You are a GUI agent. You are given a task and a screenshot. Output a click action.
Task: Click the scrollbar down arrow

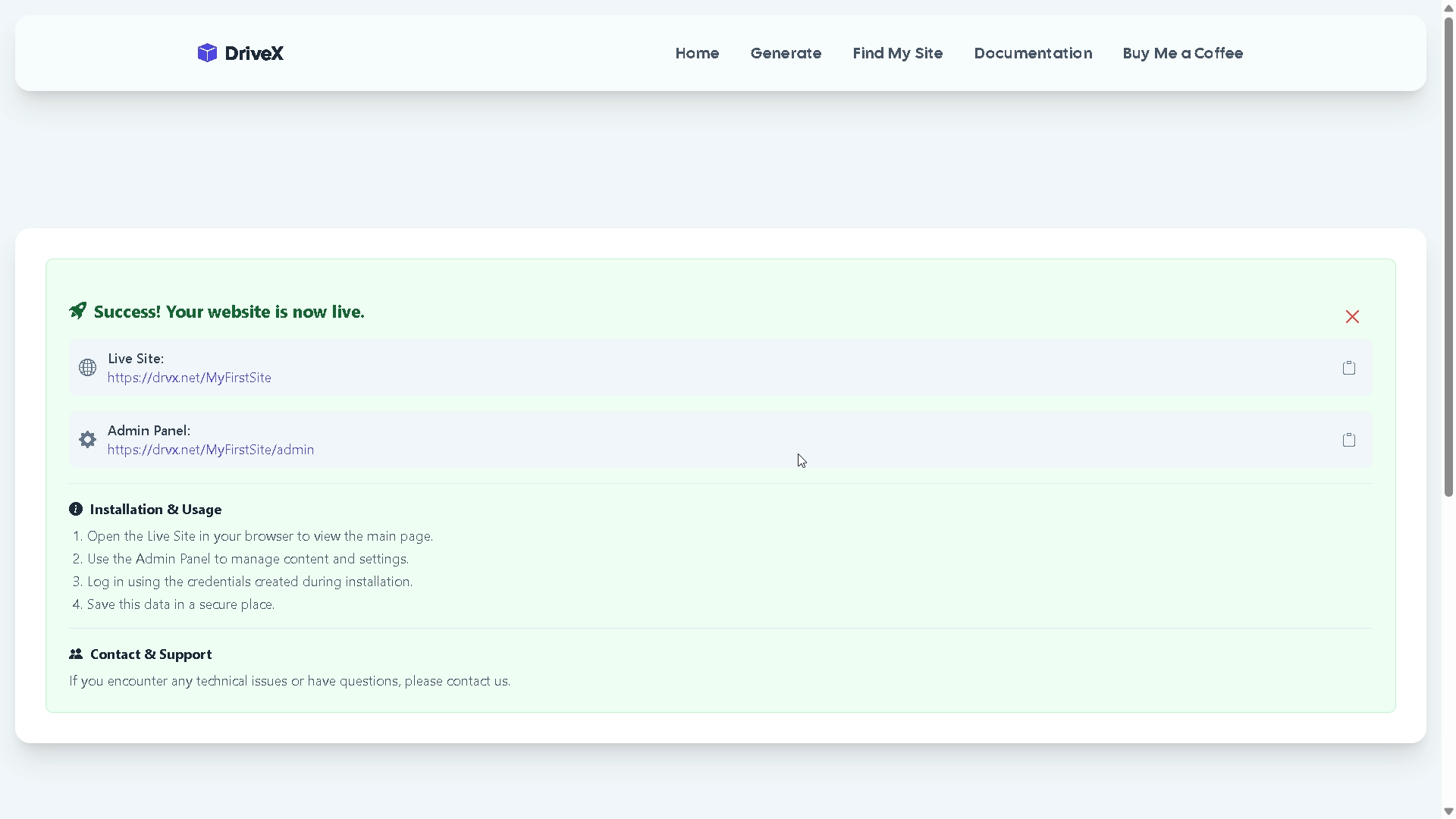pos(1448,811)
